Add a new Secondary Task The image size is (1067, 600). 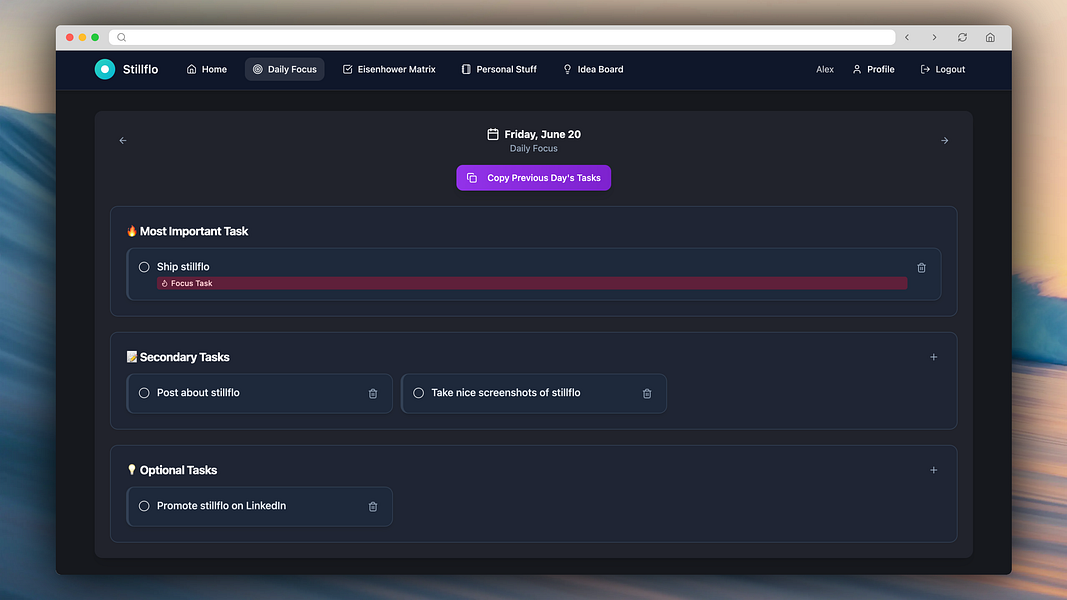click(x=934, y=357)
